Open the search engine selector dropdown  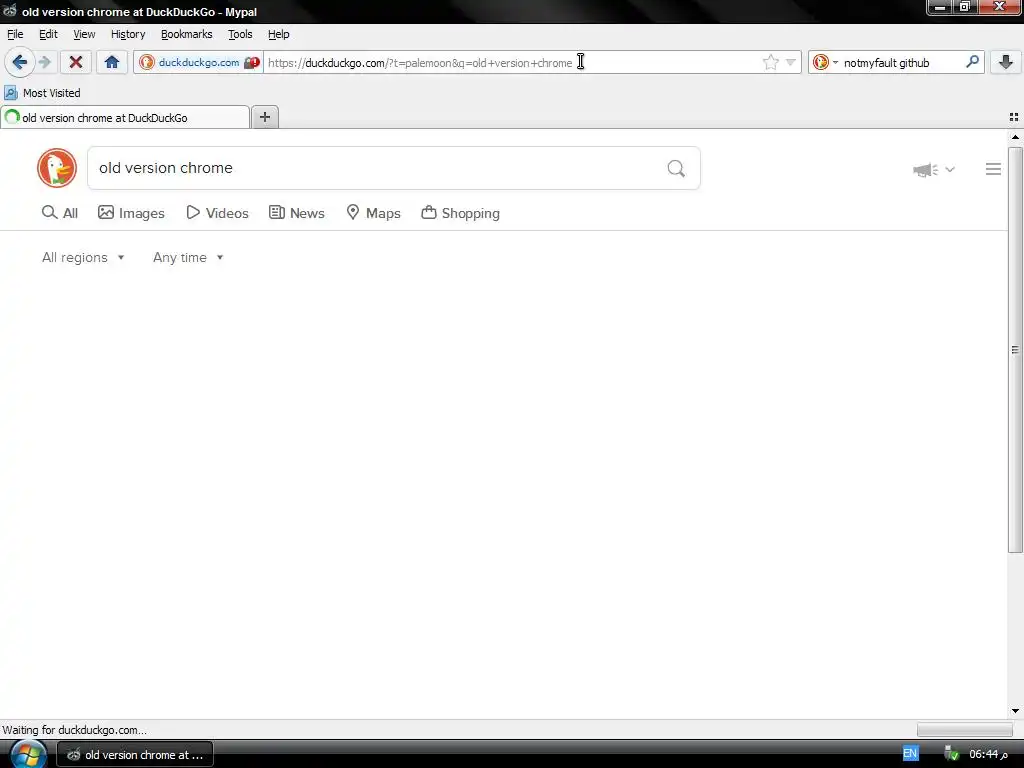[825, 63]
